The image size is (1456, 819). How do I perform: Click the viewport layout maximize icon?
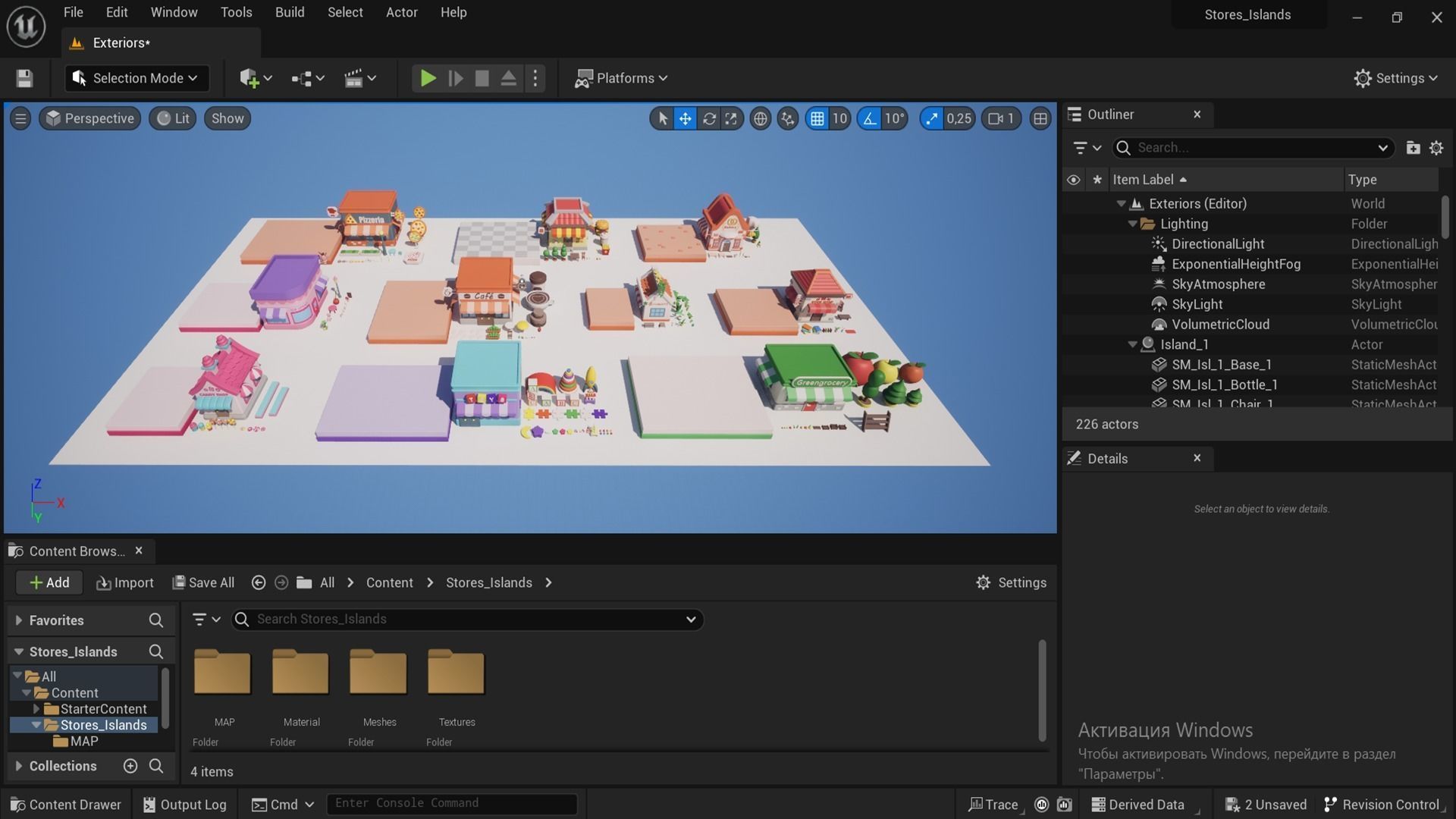click(x=1040, y=118)
